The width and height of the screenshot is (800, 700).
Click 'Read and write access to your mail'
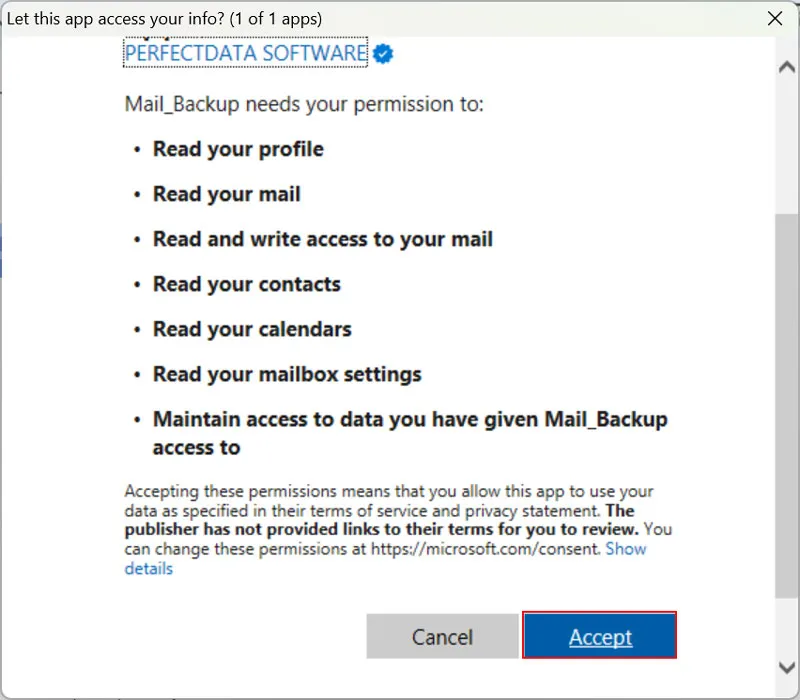(x=322, y=239)
